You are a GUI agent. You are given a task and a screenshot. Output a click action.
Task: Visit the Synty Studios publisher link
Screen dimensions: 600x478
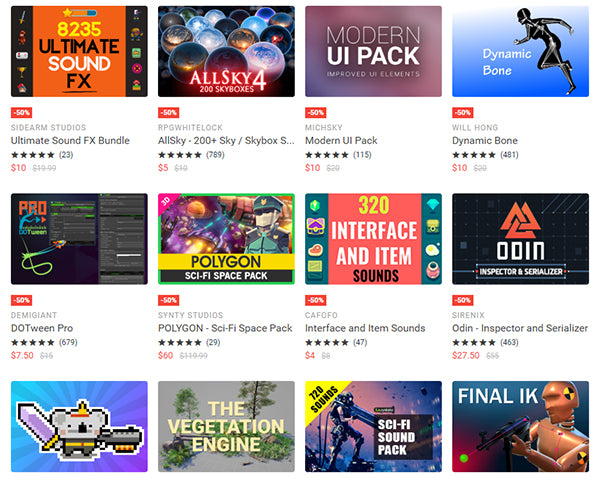coord(190,315)
